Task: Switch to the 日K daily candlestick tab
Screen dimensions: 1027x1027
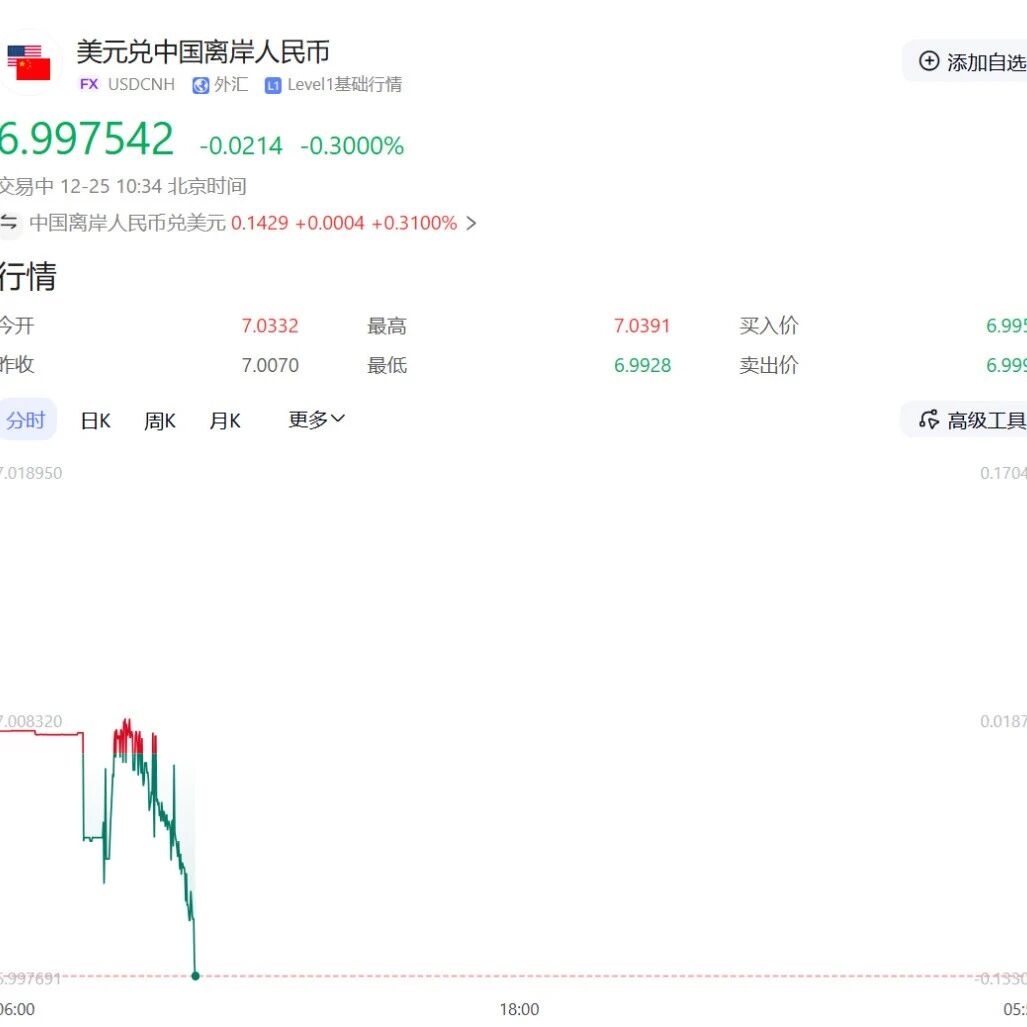Action: click(96, 420)
